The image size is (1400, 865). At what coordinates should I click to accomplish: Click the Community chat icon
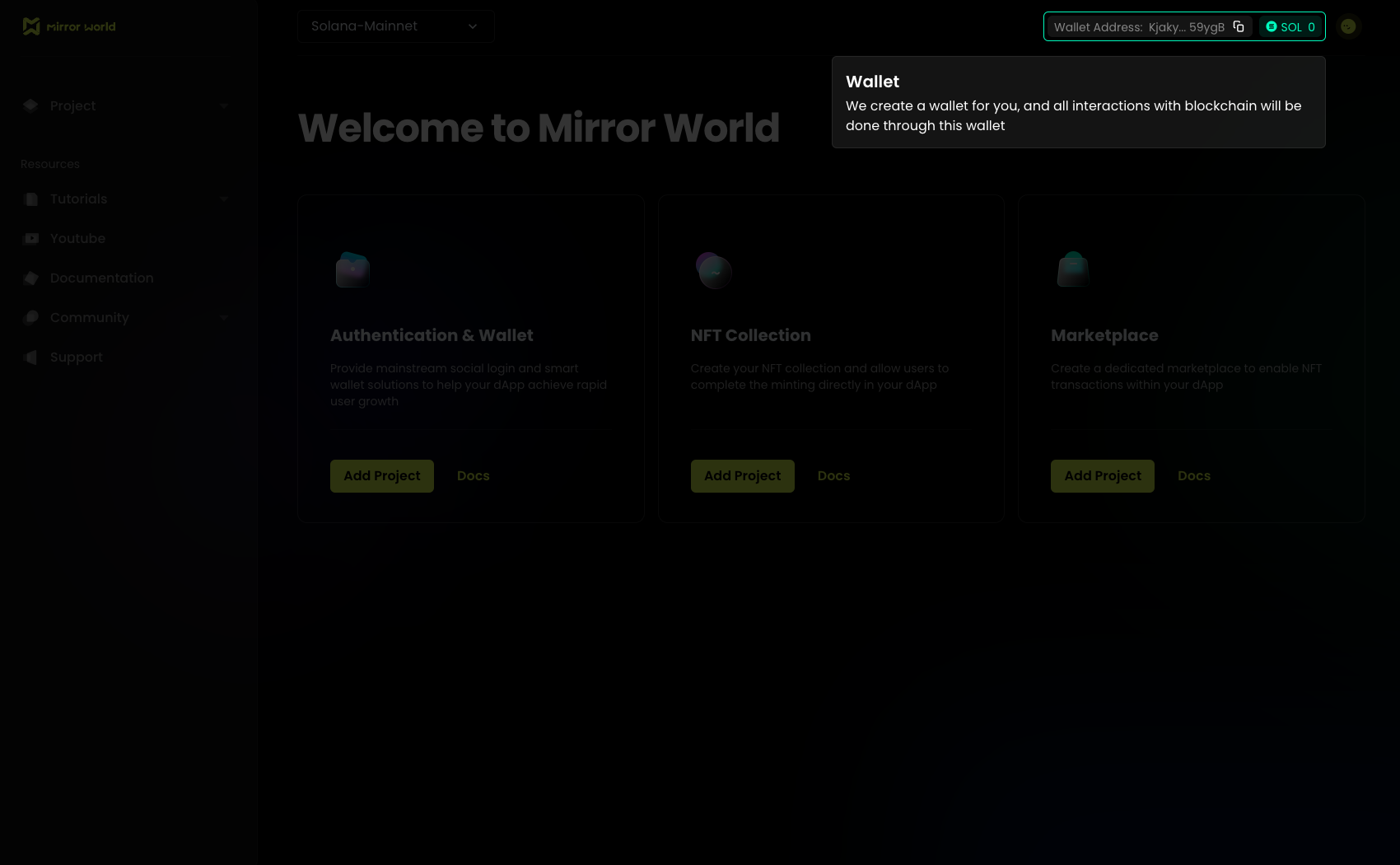pyautogui.click(x=30, y=317)
